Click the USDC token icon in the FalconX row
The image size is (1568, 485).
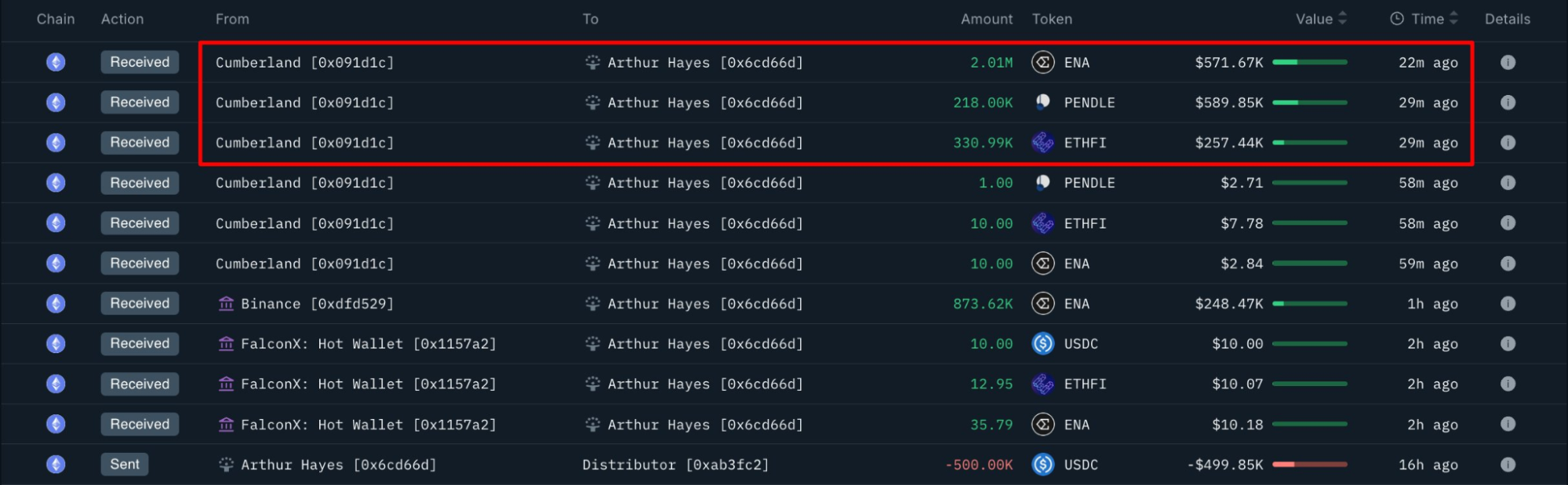point(1042,343)
